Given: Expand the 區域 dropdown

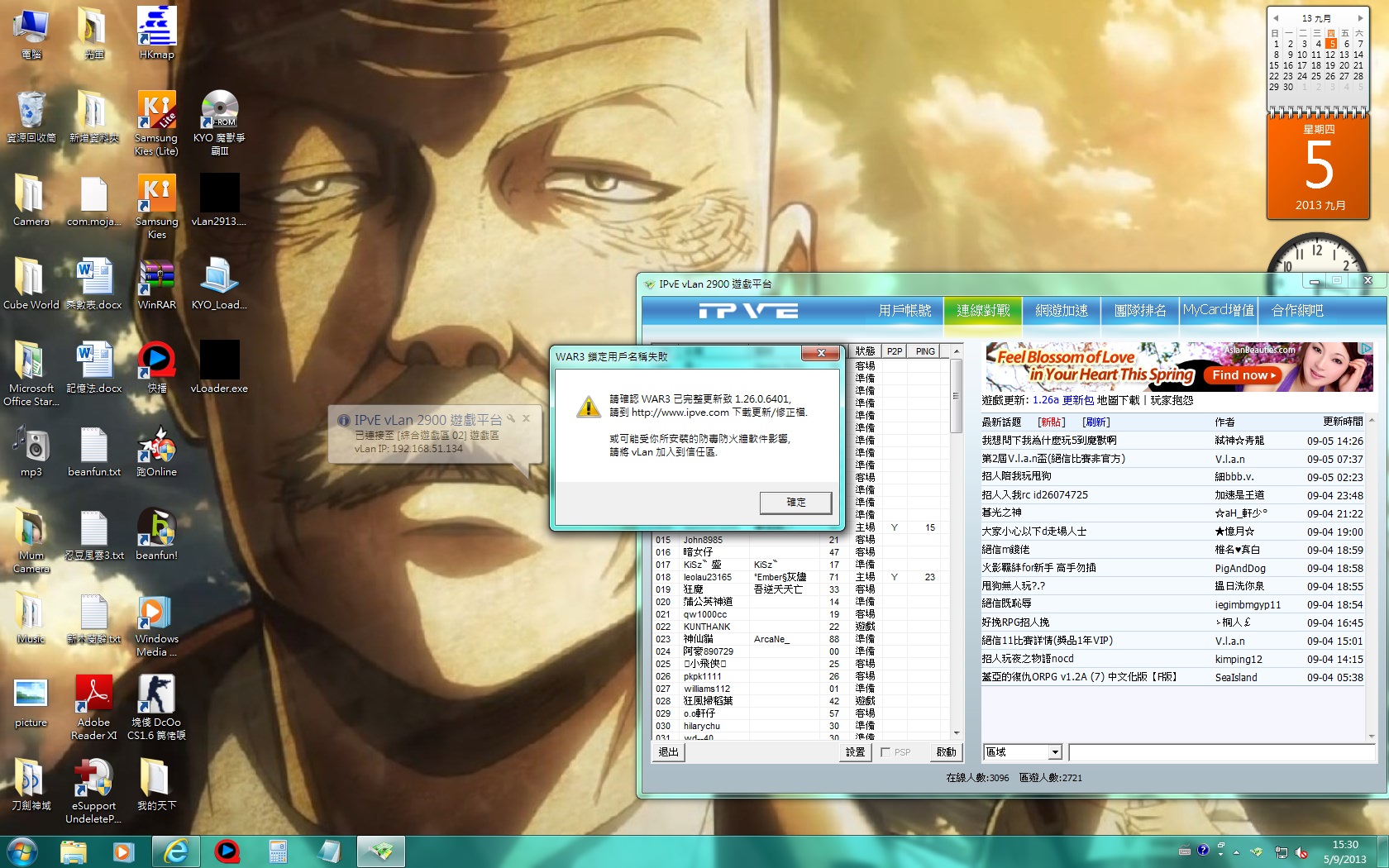Looking at the screenshot, I should 1055,752.
